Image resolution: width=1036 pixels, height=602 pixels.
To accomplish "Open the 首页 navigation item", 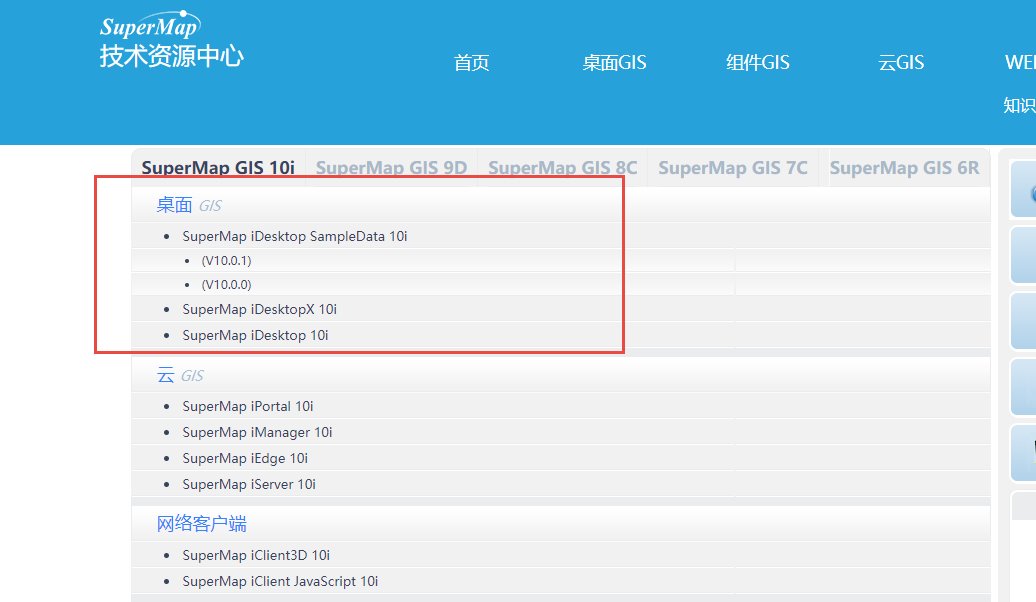I will click(471, 63).
